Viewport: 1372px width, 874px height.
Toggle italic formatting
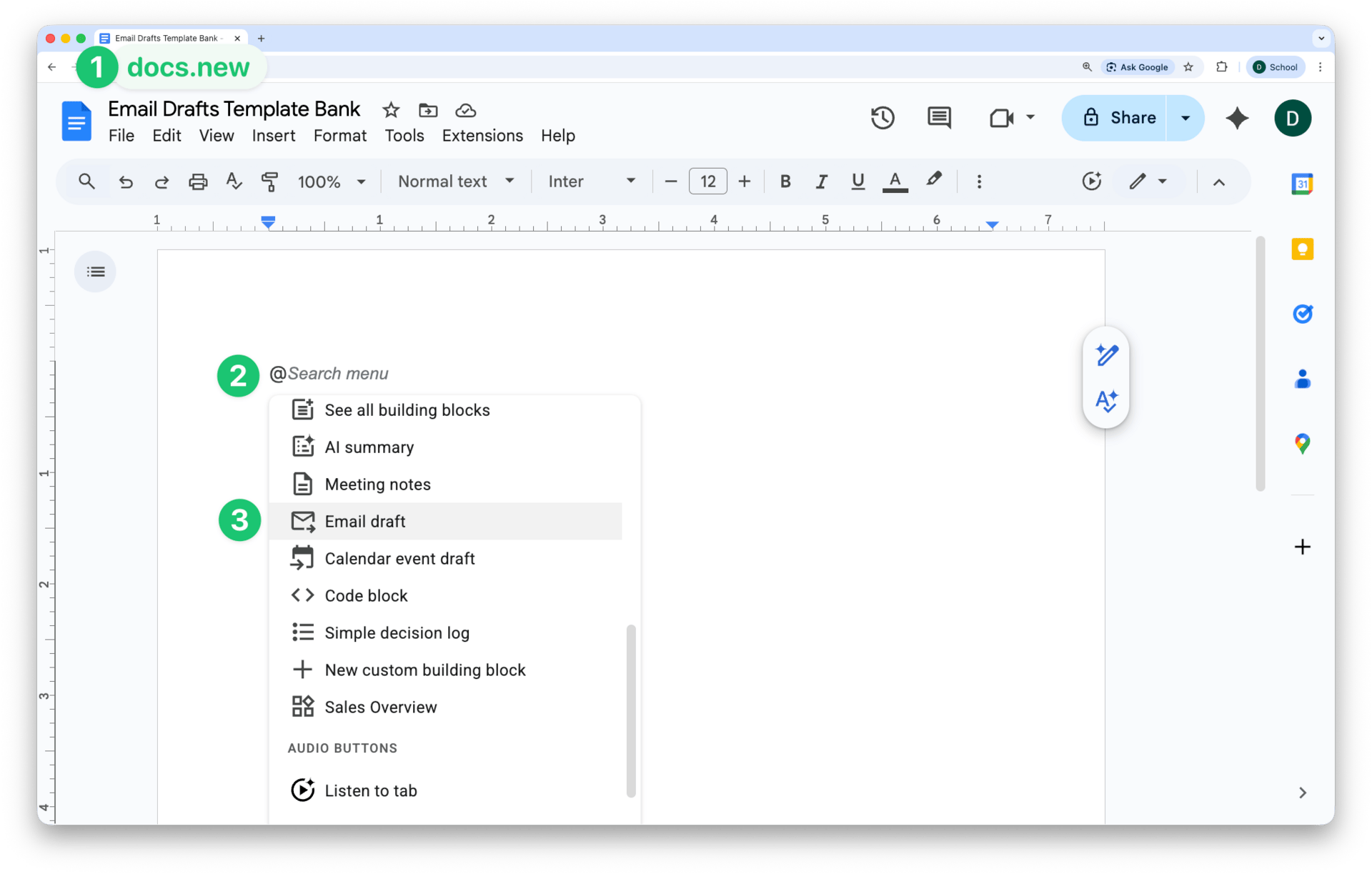pyautogui.click(x=821, y=182)
